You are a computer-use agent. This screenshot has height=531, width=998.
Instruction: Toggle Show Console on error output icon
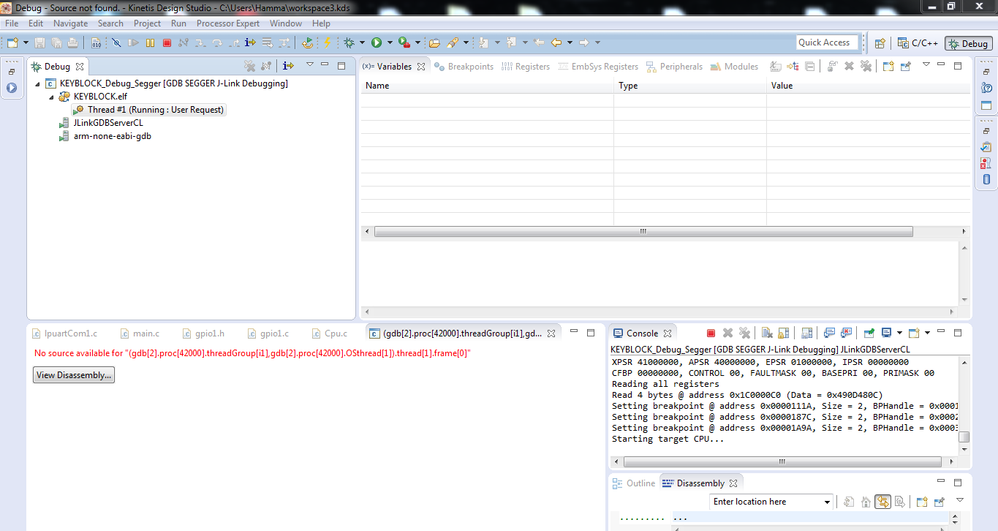(x=846, y=333)
